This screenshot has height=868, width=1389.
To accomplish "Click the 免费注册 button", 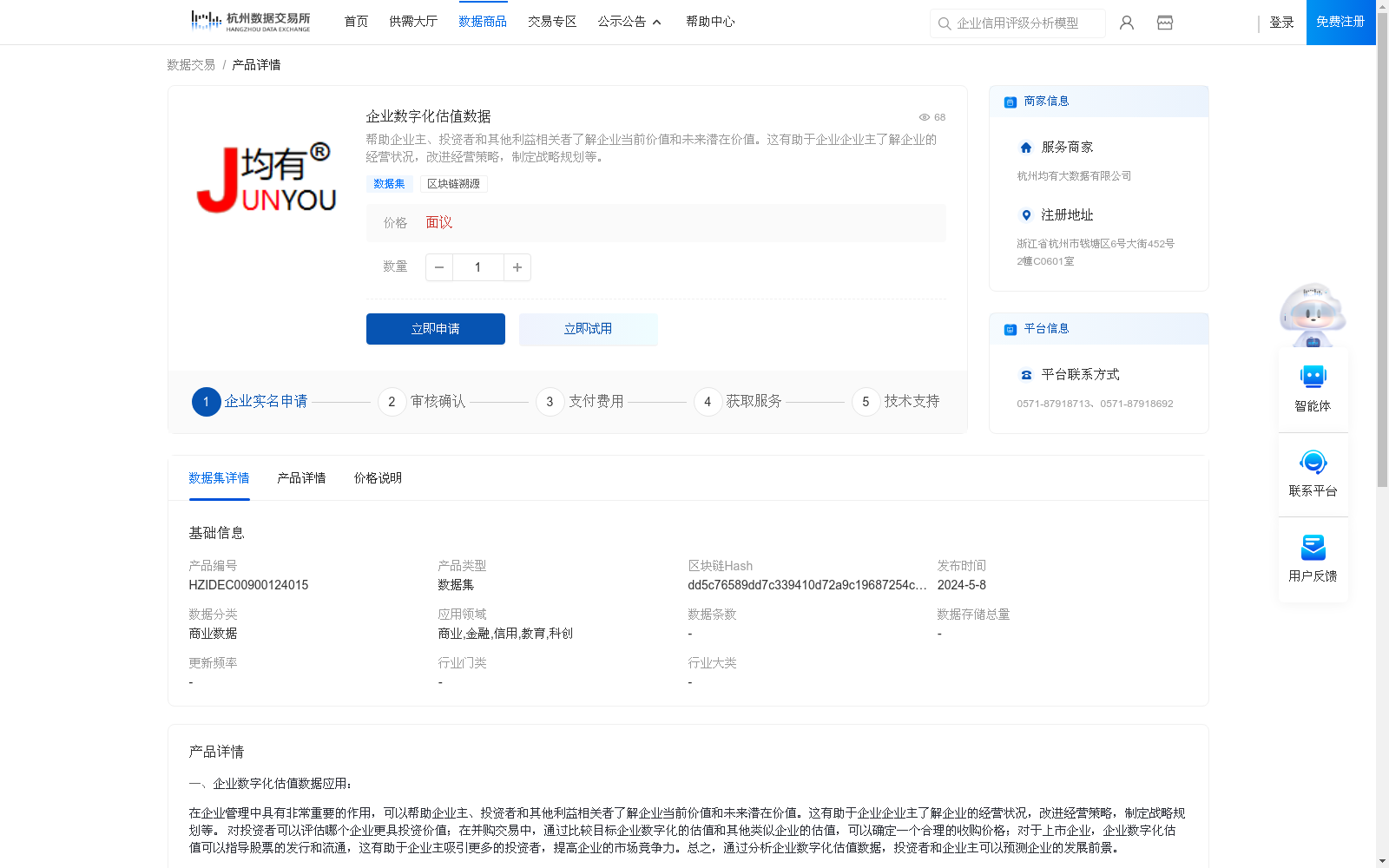I will [x=1340, y=22].
